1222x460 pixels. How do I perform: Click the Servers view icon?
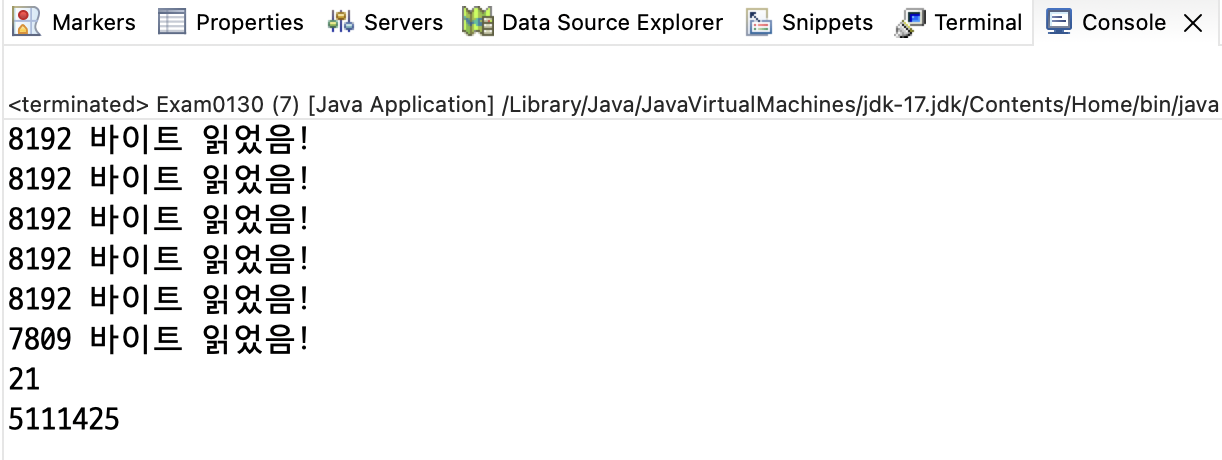point(341,21)
